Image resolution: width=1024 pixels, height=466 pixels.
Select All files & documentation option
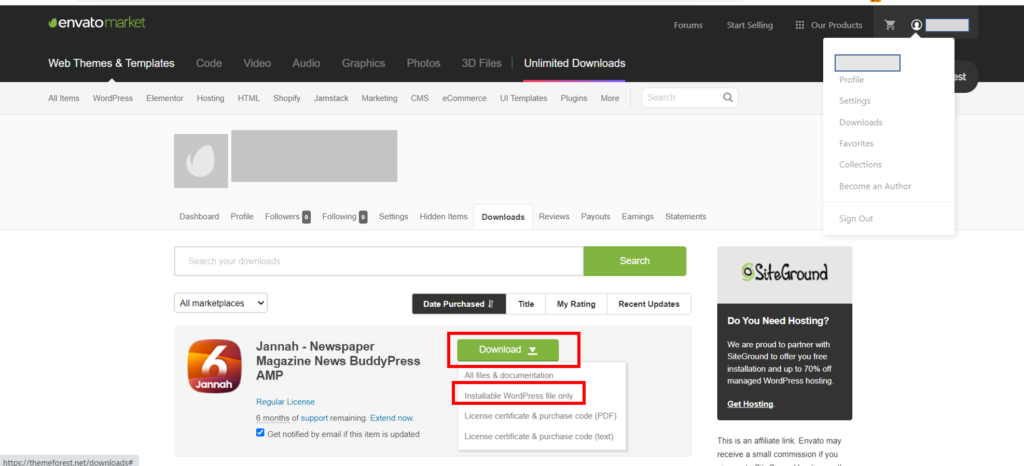[509, 375]
